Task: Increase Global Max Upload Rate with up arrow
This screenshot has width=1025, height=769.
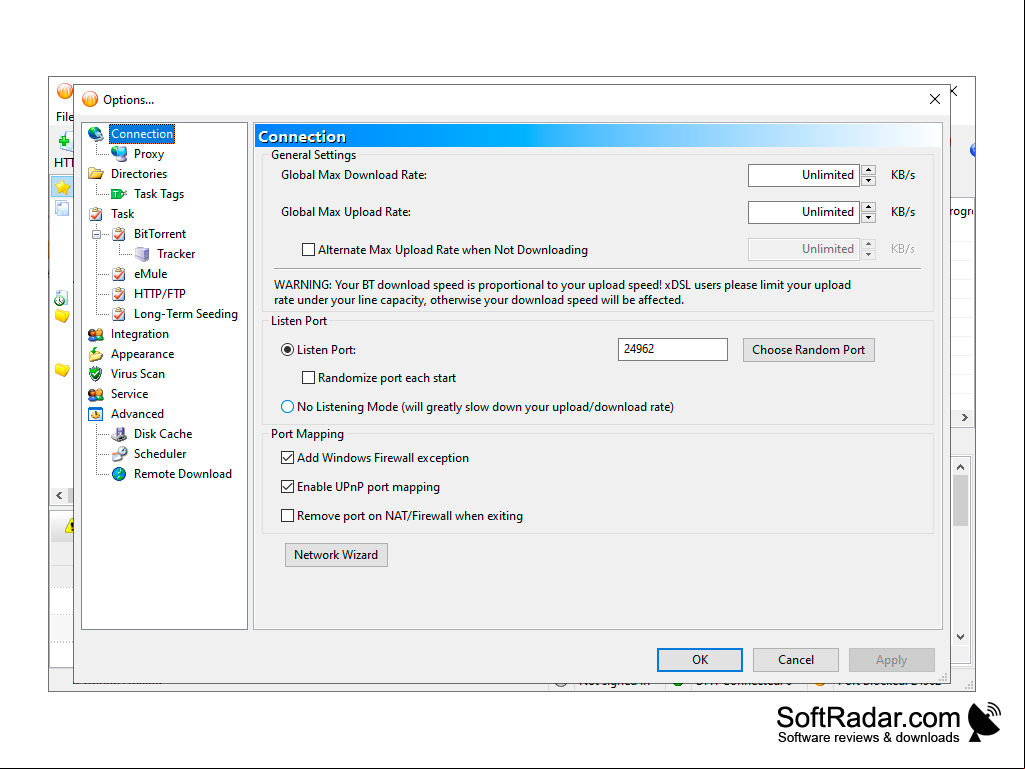Action: click(x=868, y=207)
